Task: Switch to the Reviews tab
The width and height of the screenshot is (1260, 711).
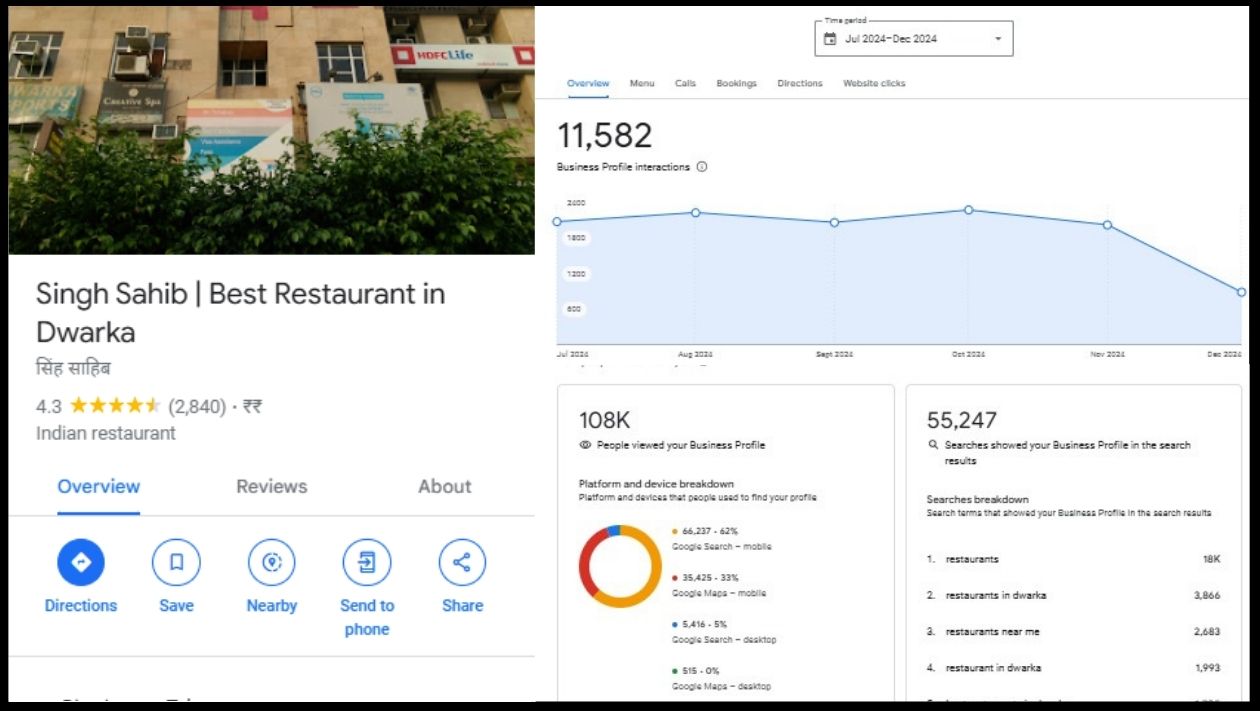Action: tap(271, 487)
